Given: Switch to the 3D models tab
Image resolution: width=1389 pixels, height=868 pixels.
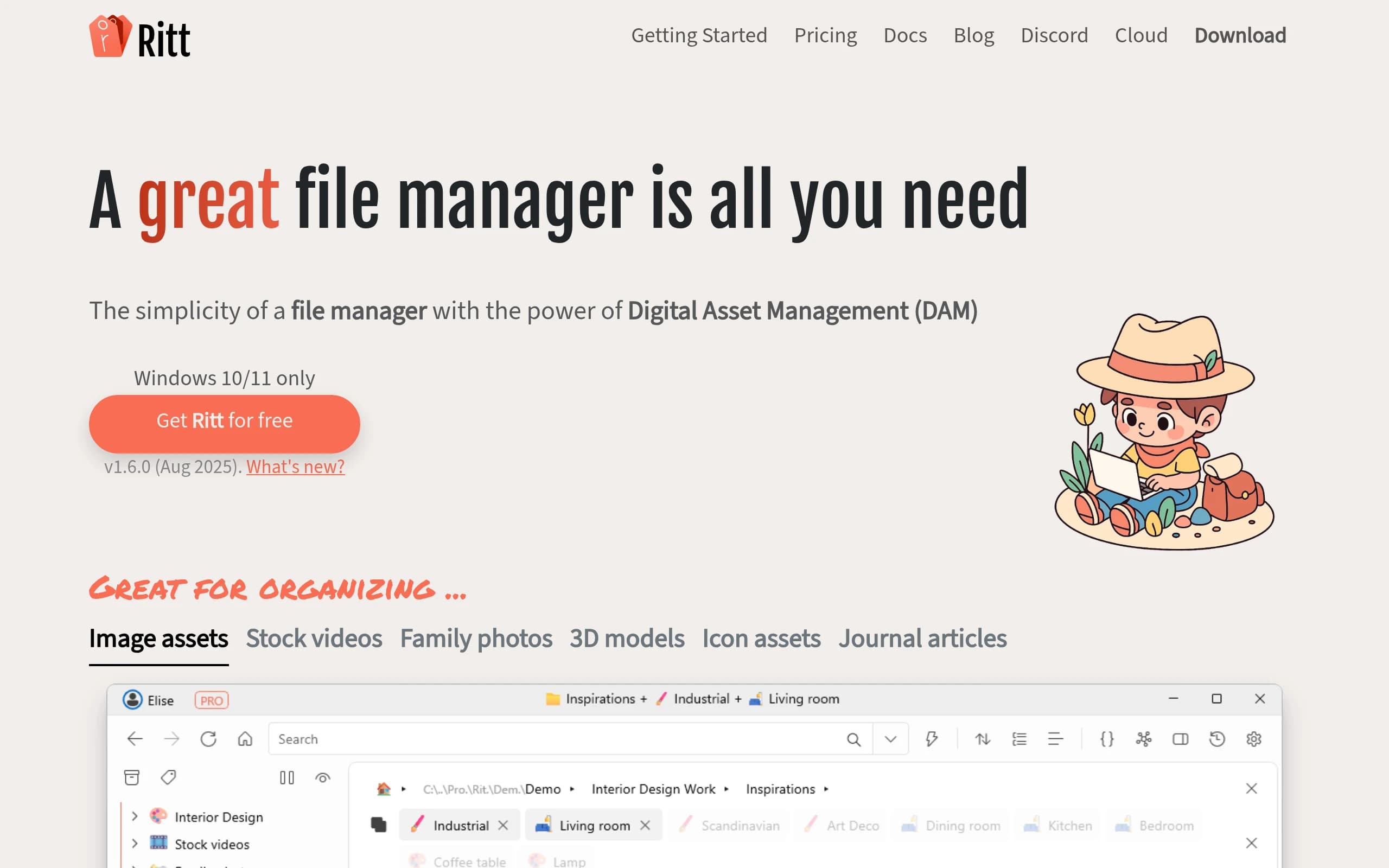Looking at the screenshot, I should [x=627, y=639].
